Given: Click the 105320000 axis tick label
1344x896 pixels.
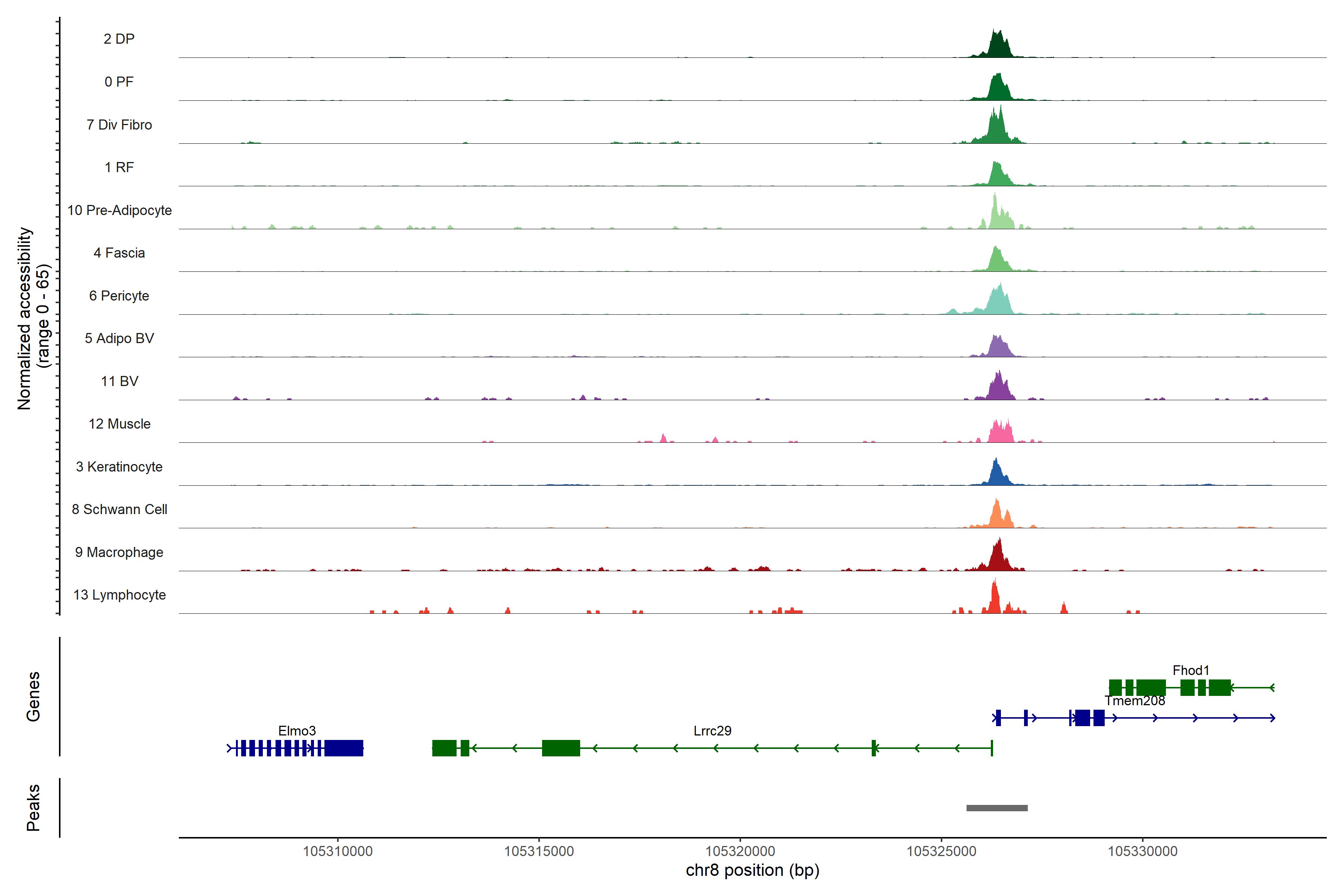Looking at the screenshot, I should click(740, 851).
